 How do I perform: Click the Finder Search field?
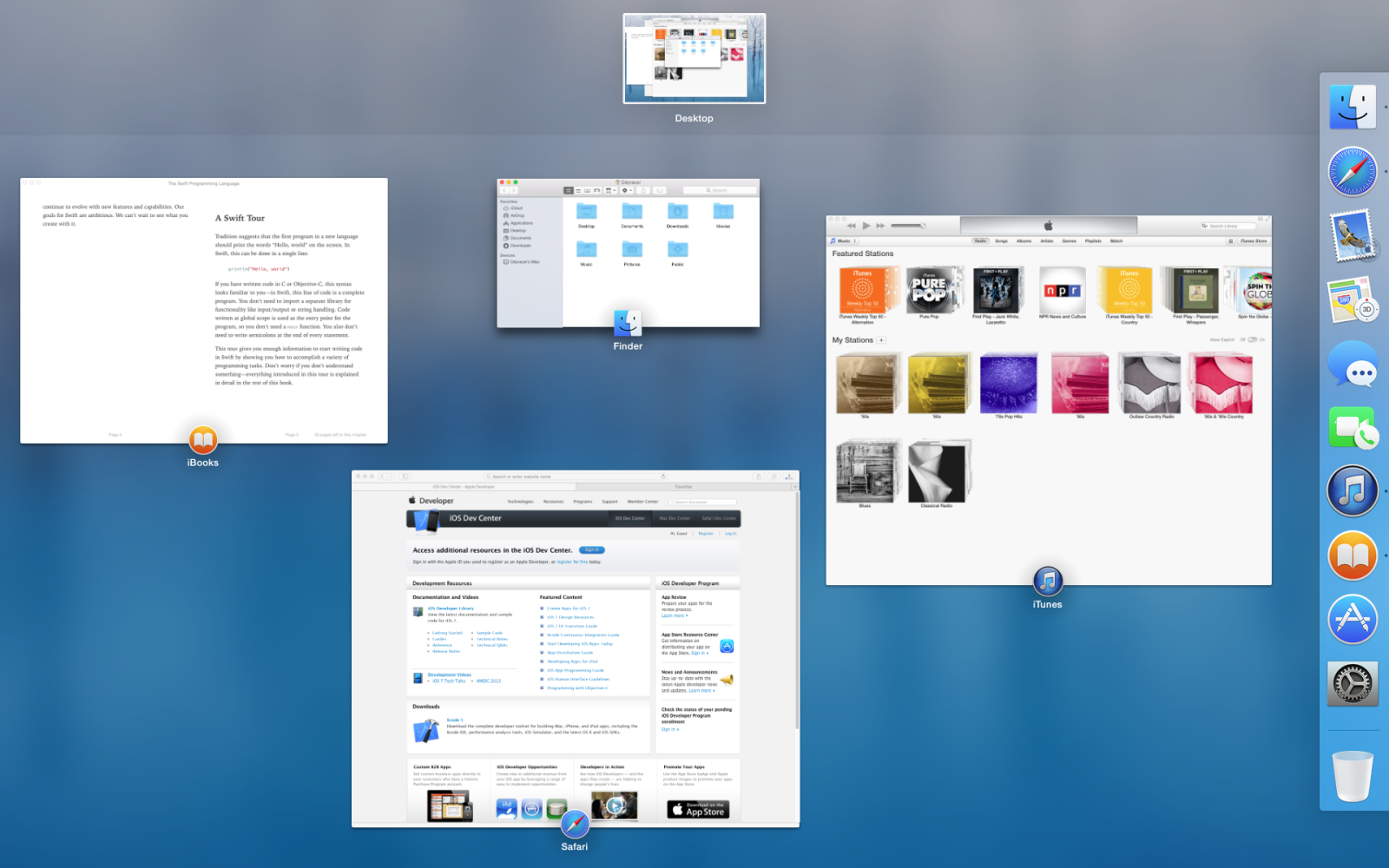pos(718,190)
